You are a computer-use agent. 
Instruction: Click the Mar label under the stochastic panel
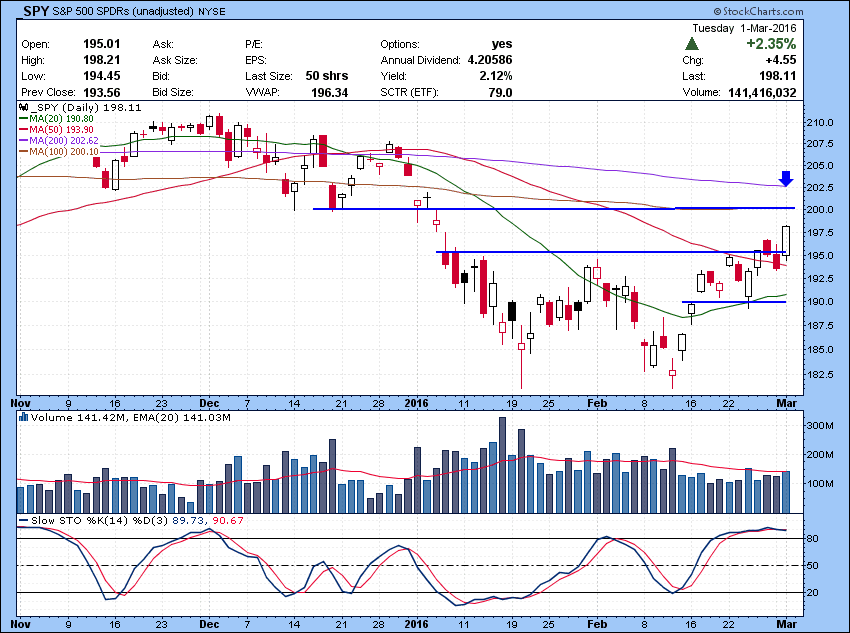click(x=787, y=624)
